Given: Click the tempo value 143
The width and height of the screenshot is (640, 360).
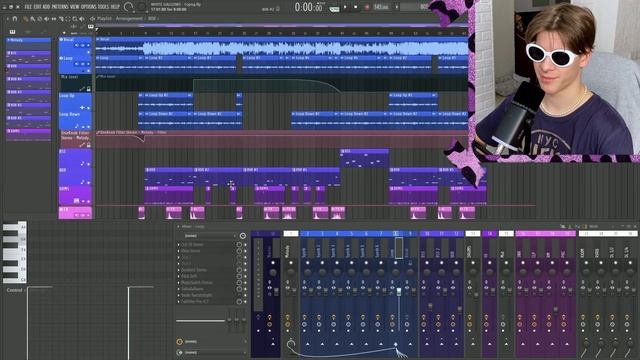Looking at the screenshot, I should coord(381,7).
